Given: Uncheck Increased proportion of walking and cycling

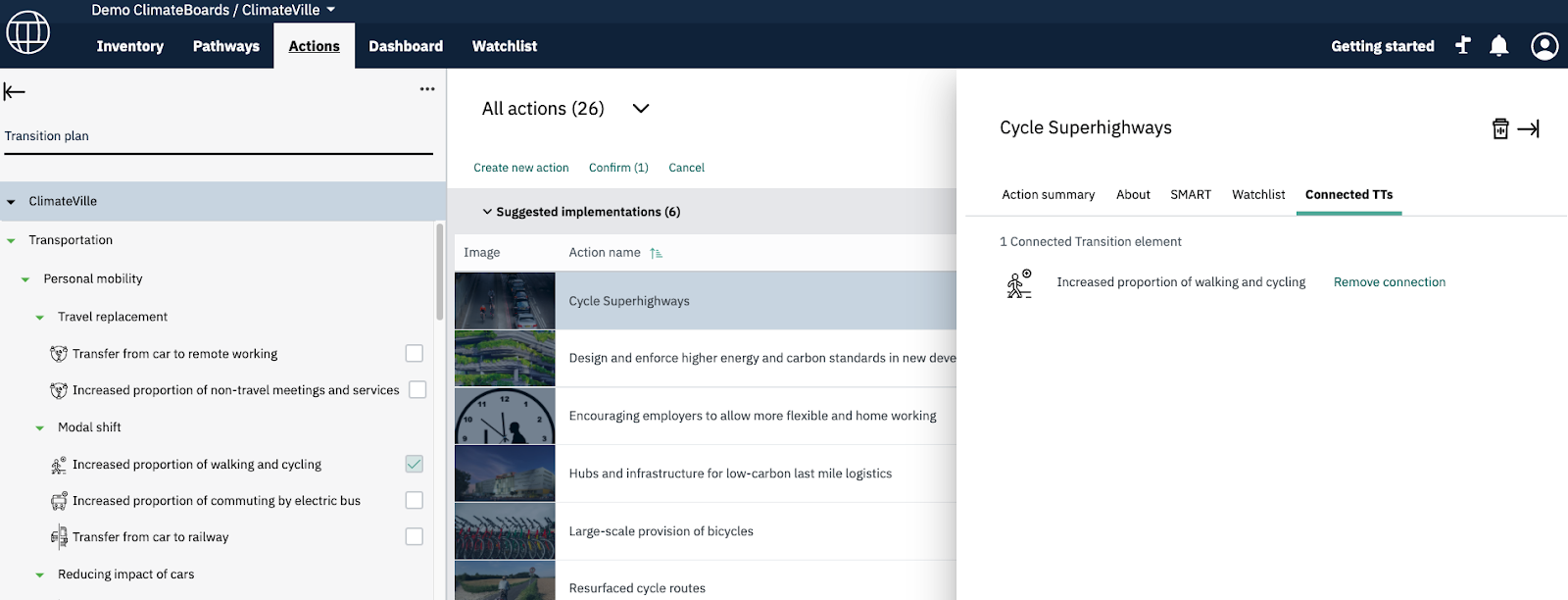Looking at the screenshot, I should coord(415,464).
